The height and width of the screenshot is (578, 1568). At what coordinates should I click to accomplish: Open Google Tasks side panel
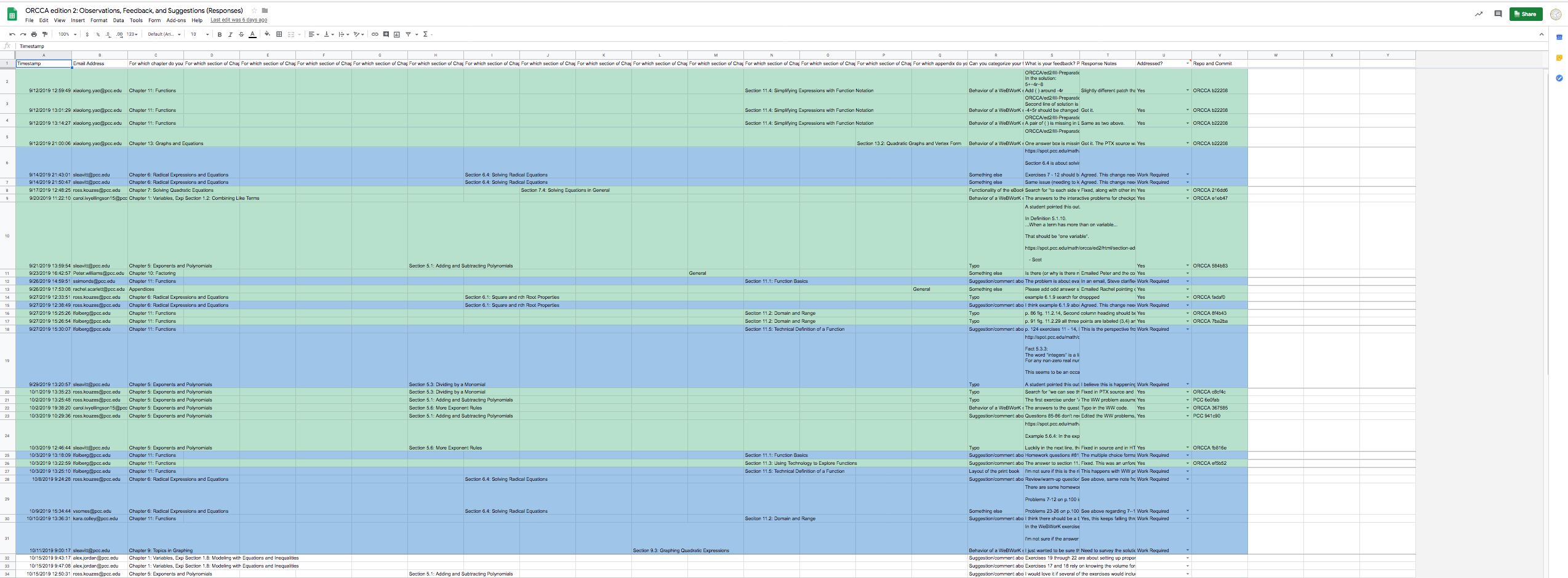pyautogui.click(x=1559, y=78)
